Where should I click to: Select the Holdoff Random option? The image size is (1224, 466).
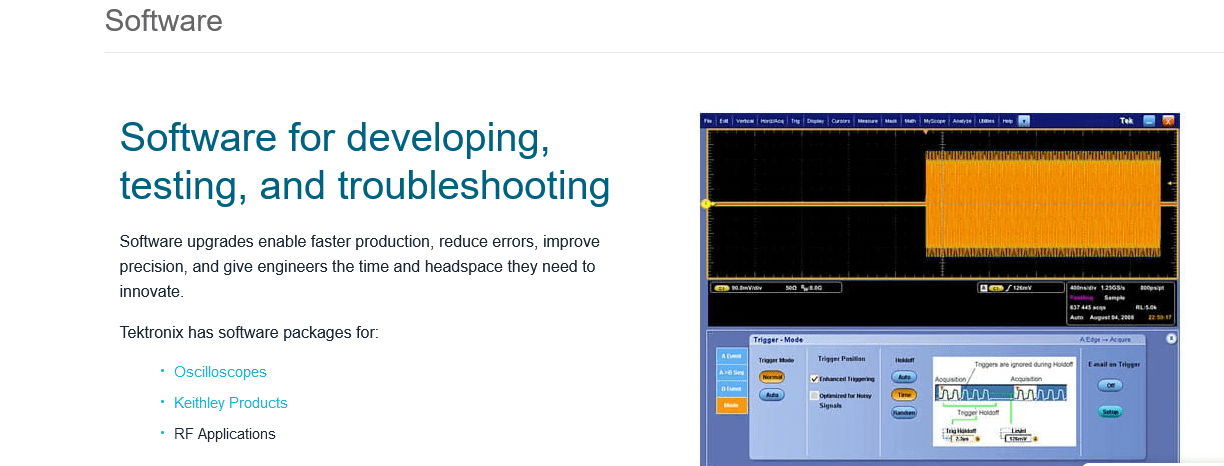point(904,412)
